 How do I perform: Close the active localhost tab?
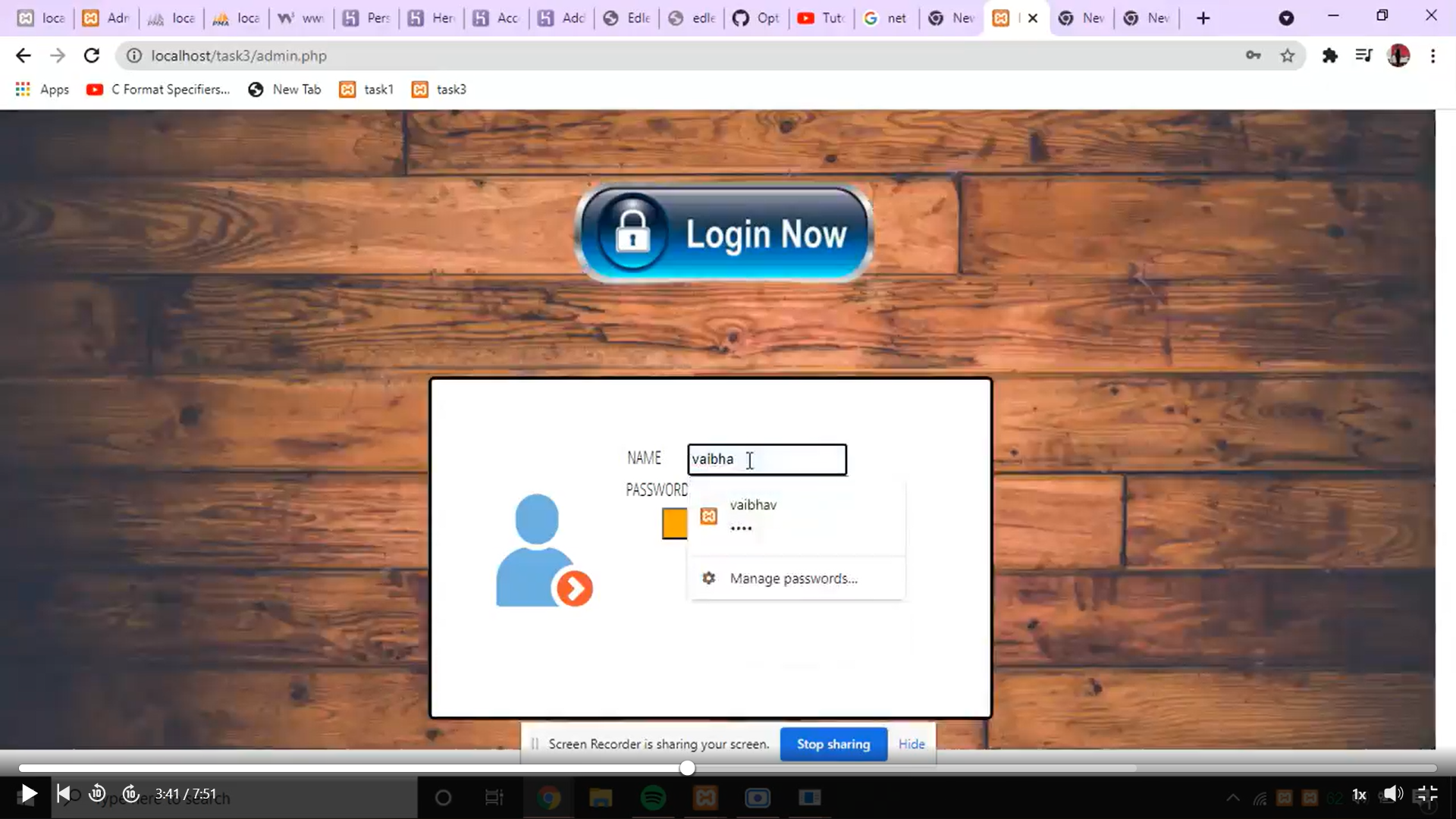[1033, 18]
